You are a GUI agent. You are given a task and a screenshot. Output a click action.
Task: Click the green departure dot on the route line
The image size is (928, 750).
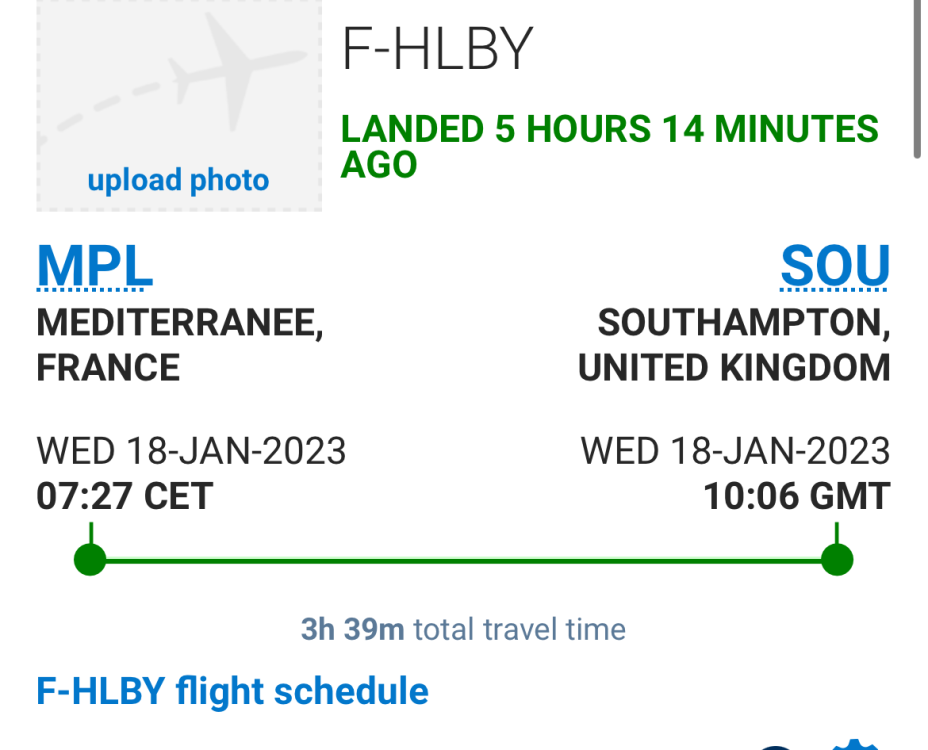click(90, 559)
